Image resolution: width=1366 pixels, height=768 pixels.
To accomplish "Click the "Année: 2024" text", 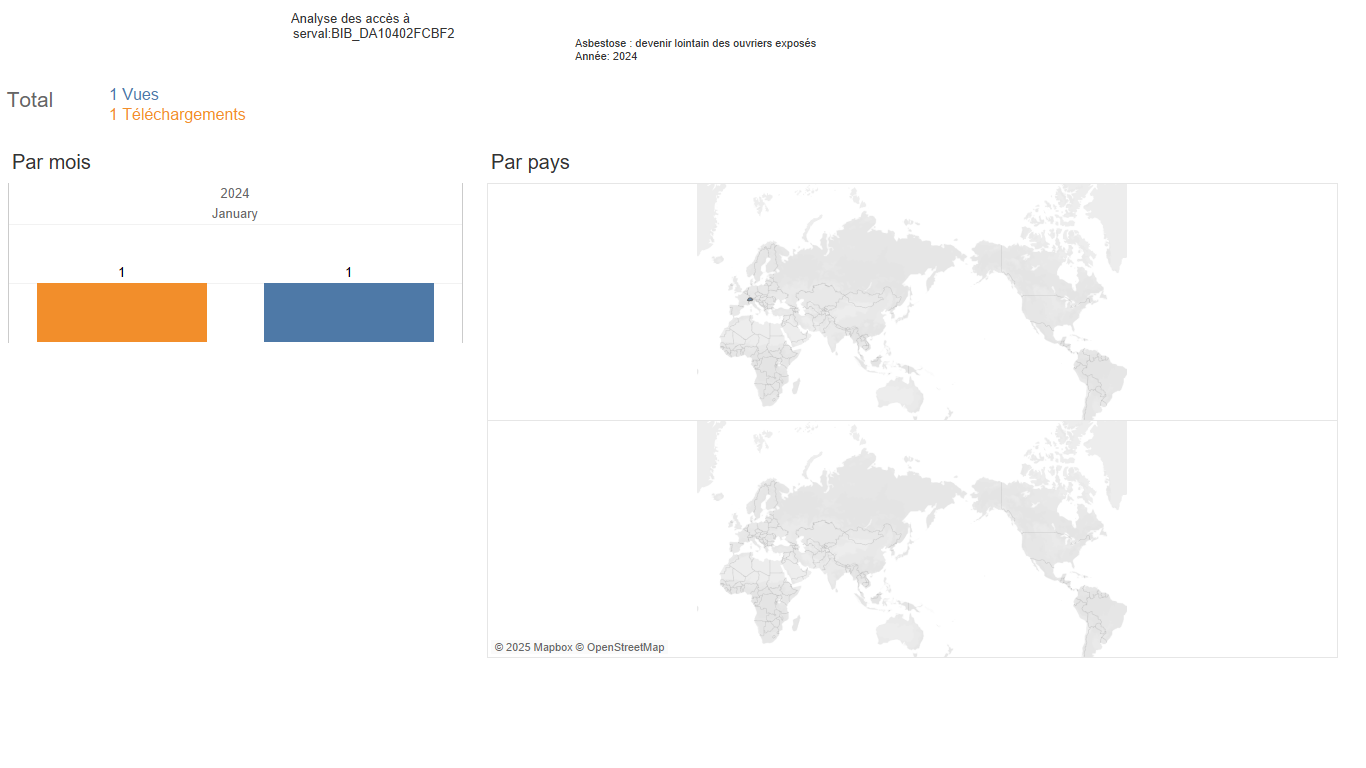I will tap(606, 57).
